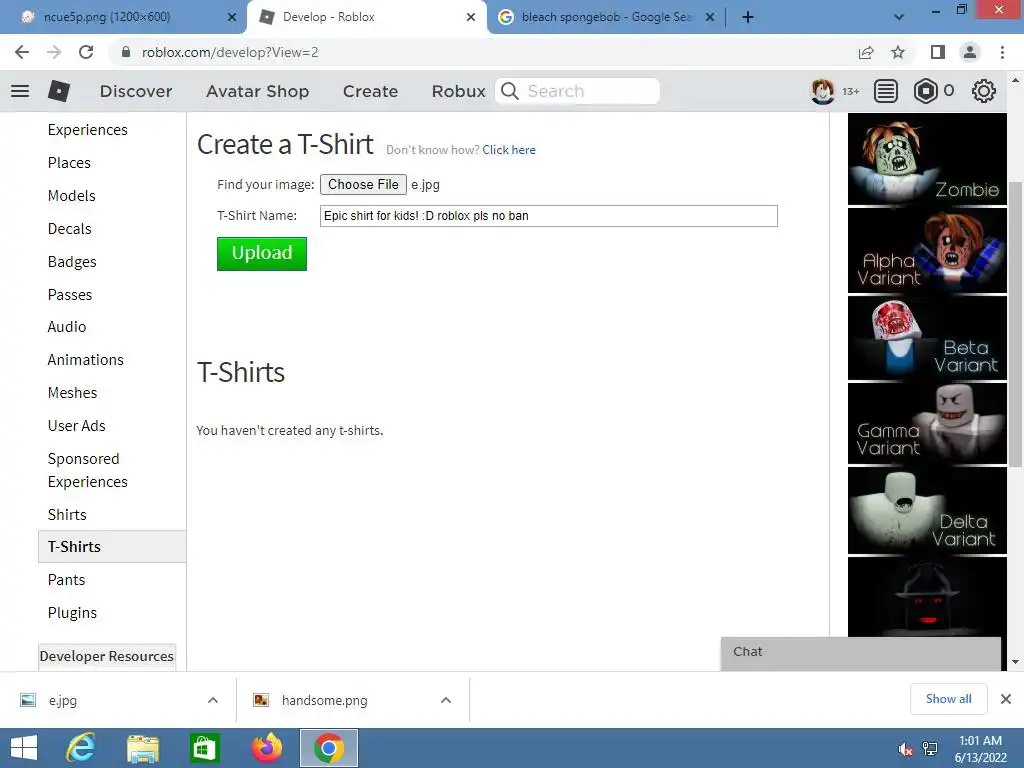1024x768 pixels.
Task: Close the downloads bar
Action: tap(1006, 699)
